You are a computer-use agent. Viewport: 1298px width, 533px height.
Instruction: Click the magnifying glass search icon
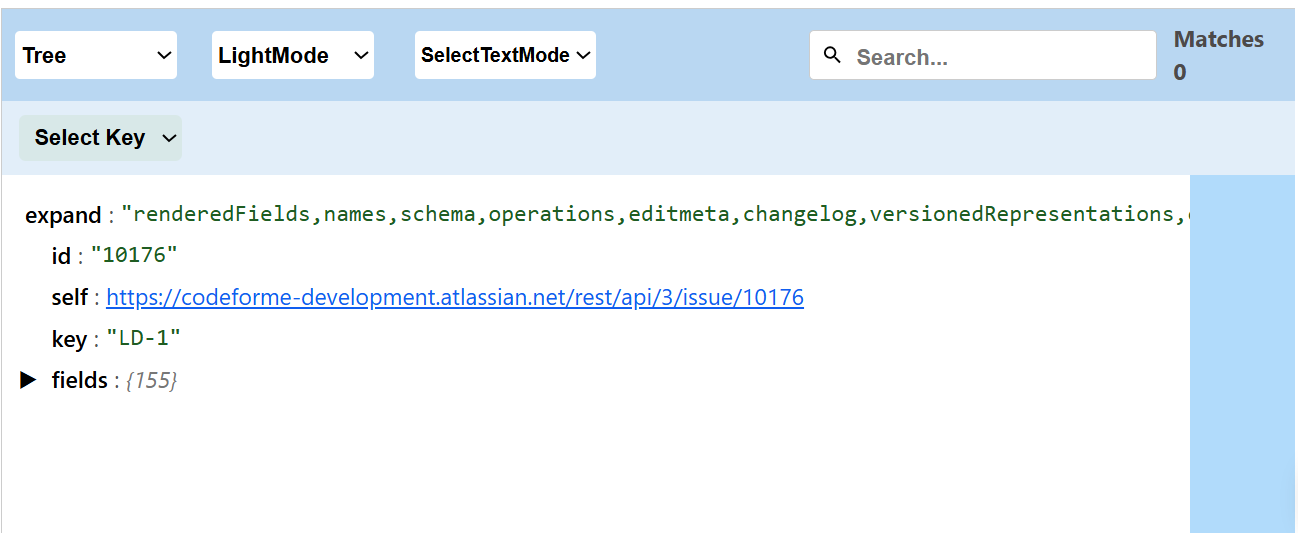pos(832,55)
